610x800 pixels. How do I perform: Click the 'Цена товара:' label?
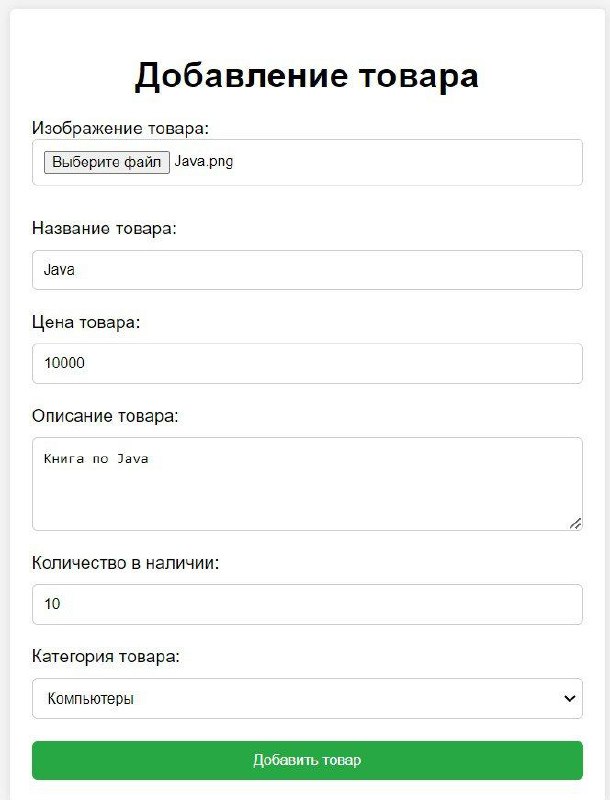[86, 322]
